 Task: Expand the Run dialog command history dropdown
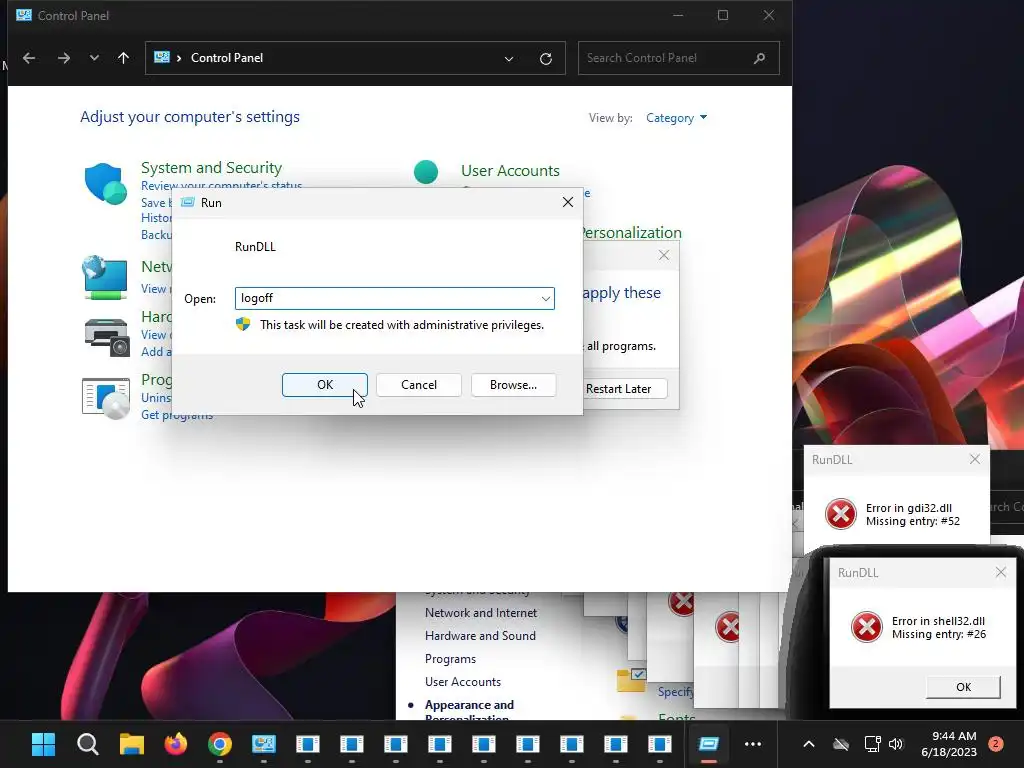click(545, 298)
